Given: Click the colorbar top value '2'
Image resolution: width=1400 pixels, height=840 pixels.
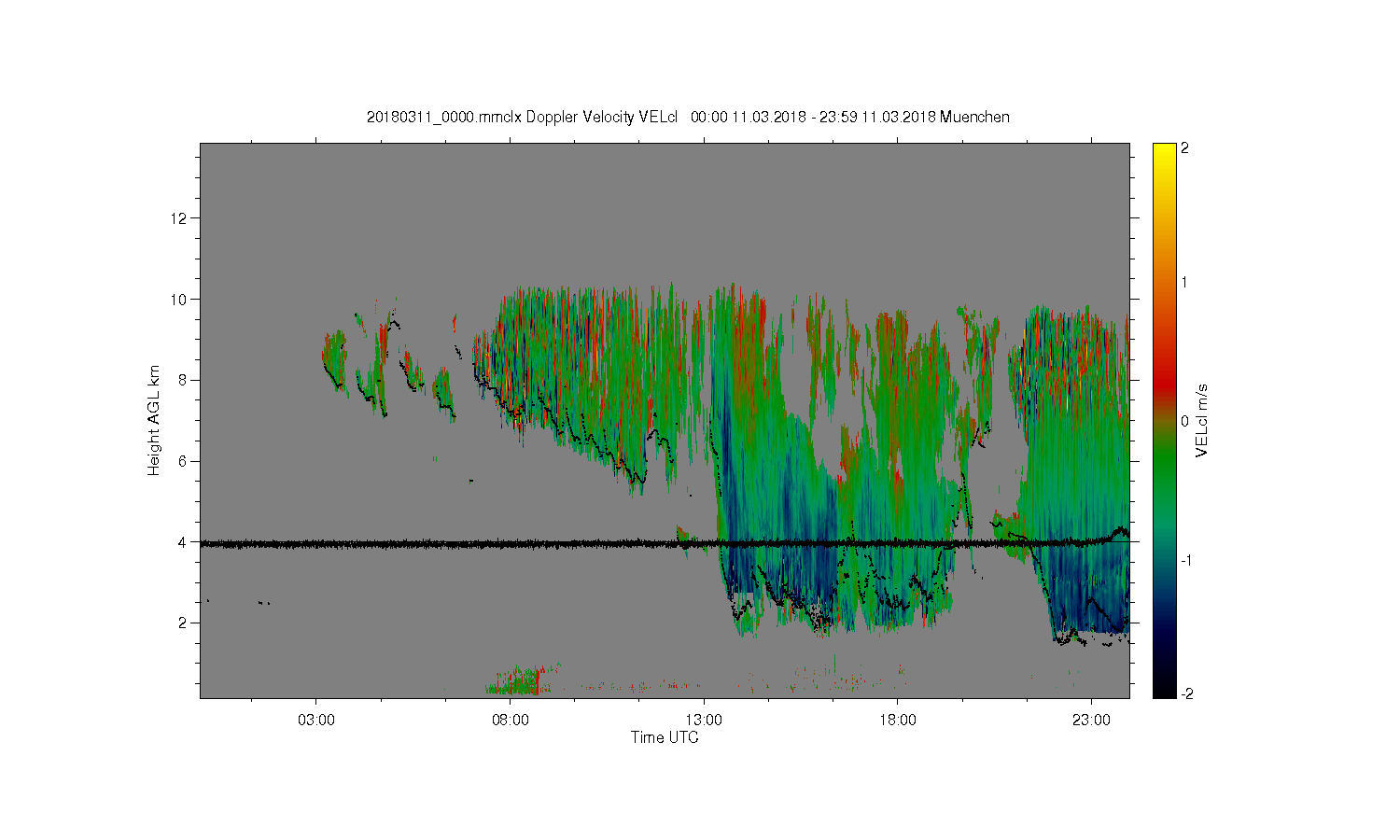Looking at the screenshot, I should [1184, 148].
